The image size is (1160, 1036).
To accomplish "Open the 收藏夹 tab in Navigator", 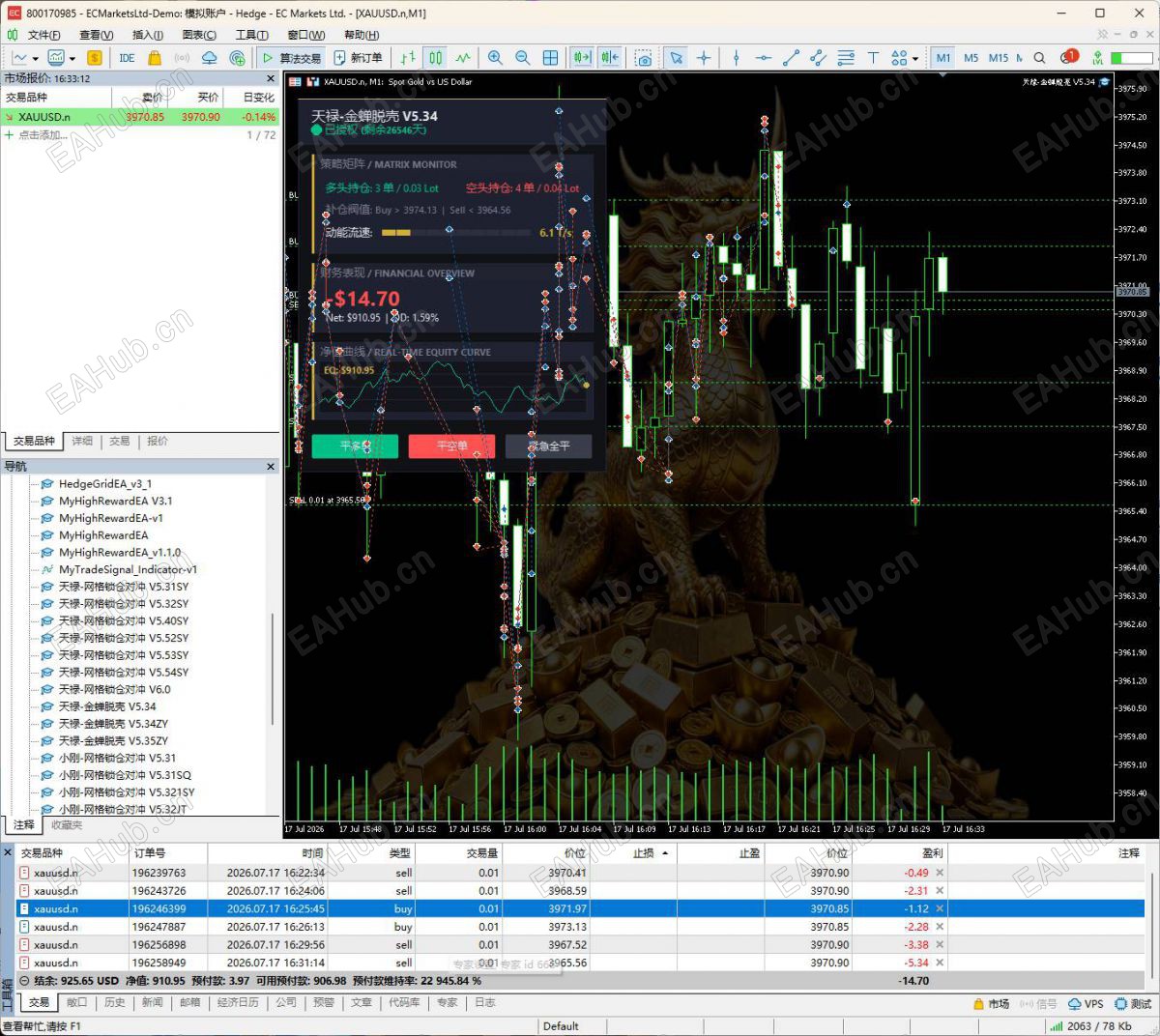I will tap(67, 825).
